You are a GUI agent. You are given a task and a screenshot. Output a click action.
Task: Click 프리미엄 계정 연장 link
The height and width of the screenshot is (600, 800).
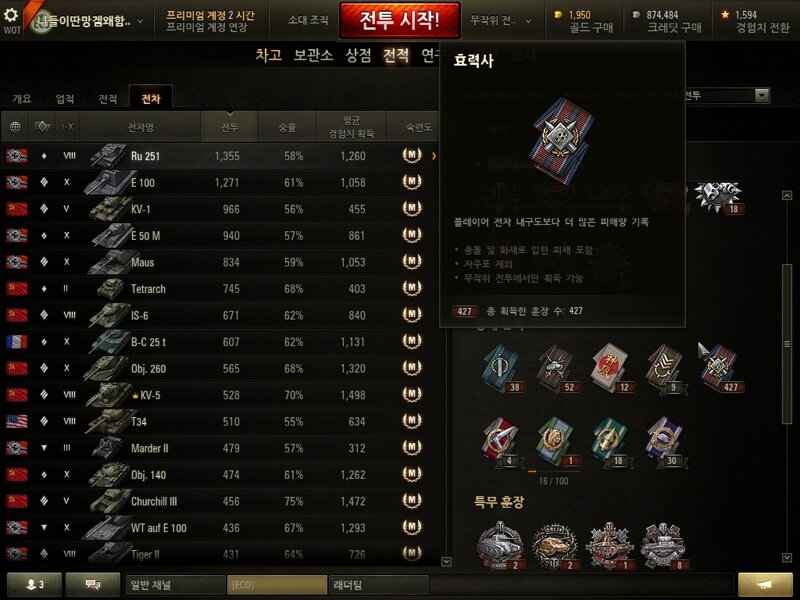tap(207, 28)
